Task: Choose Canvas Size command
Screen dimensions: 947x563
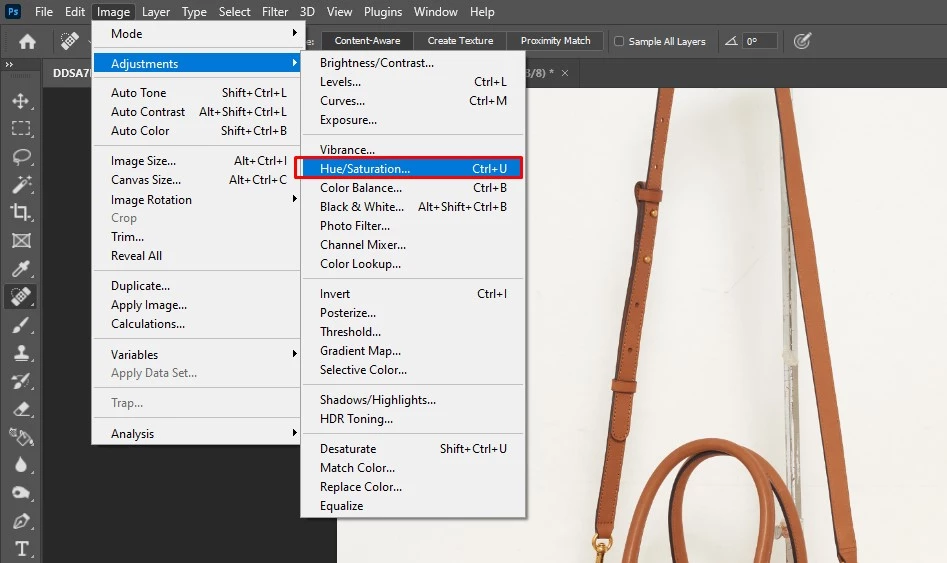Action: pyautogui.click(x=197, y=180)
